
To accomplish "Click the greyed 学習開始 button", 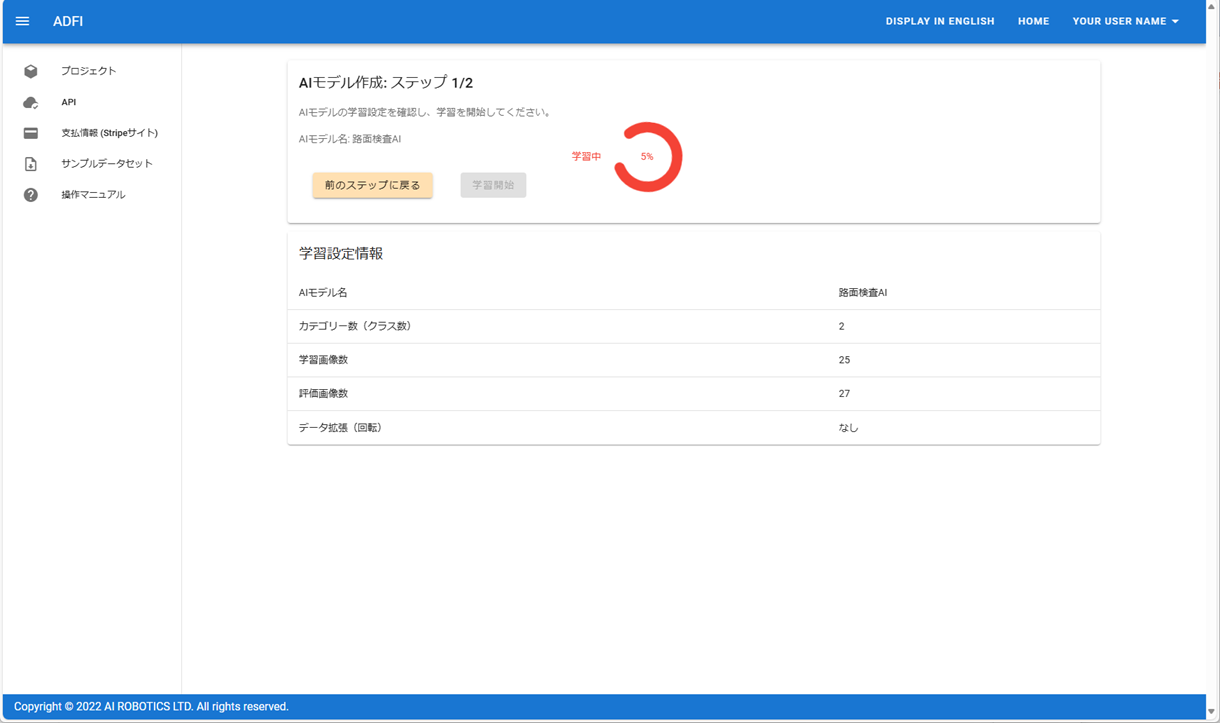I will (x=493, y=185).
